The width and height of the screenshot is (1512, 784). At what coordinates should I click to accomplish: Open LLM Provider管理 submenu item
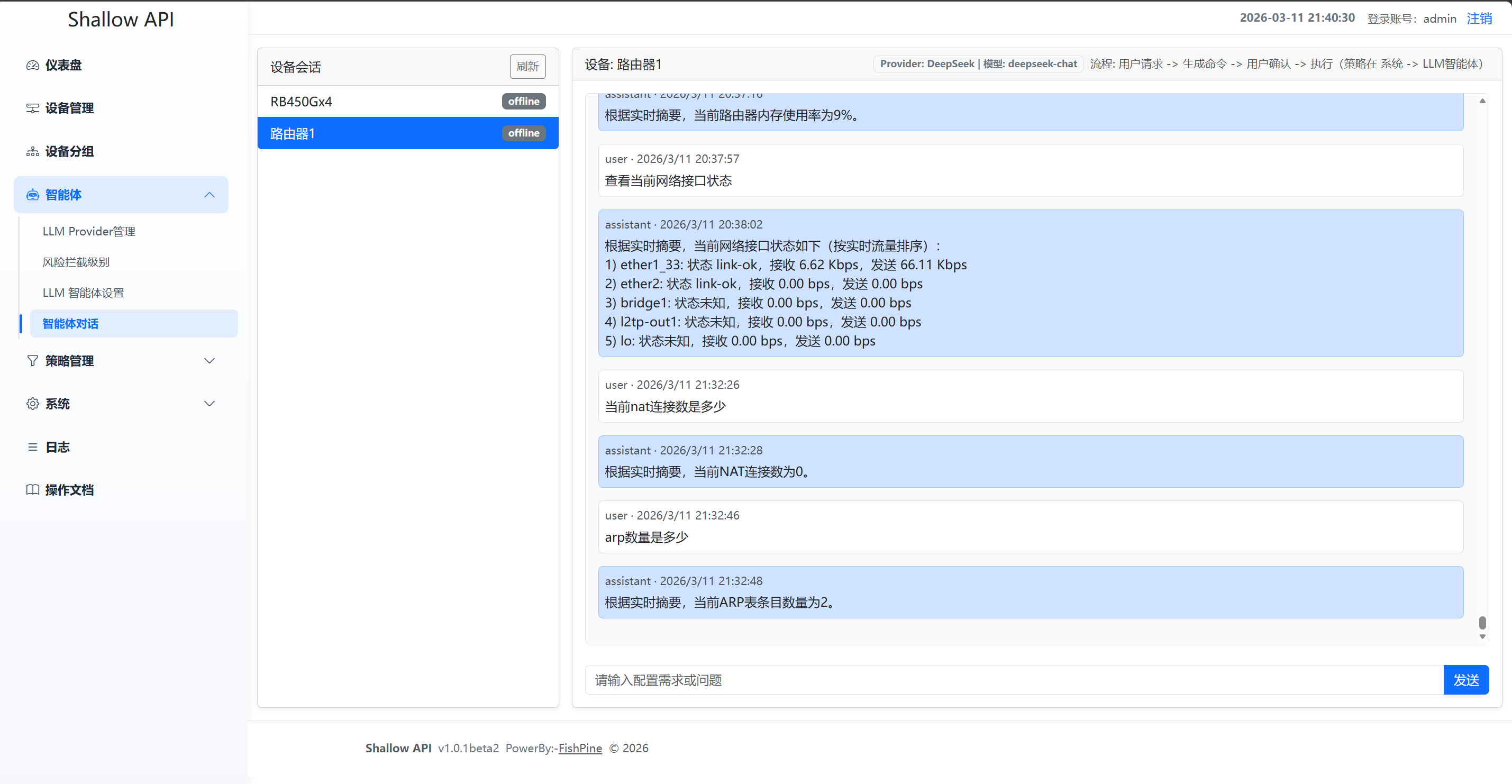point(89,231)
